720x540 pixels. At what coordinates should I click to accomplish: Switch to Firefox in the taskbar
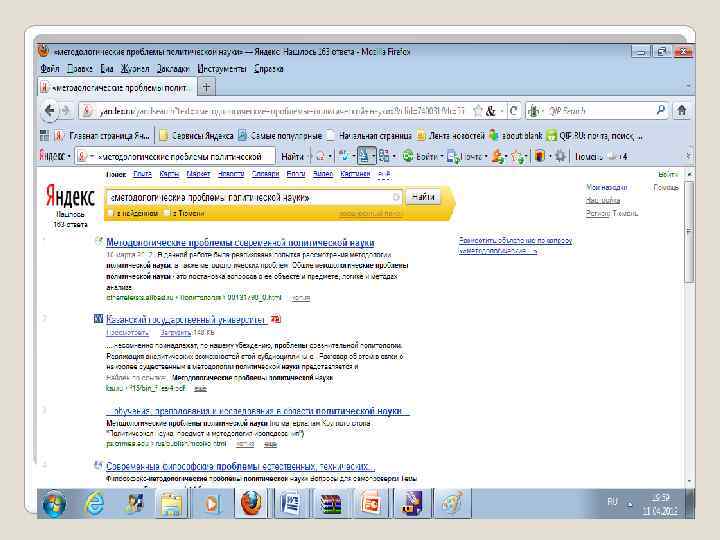click(x=251, y=503)
